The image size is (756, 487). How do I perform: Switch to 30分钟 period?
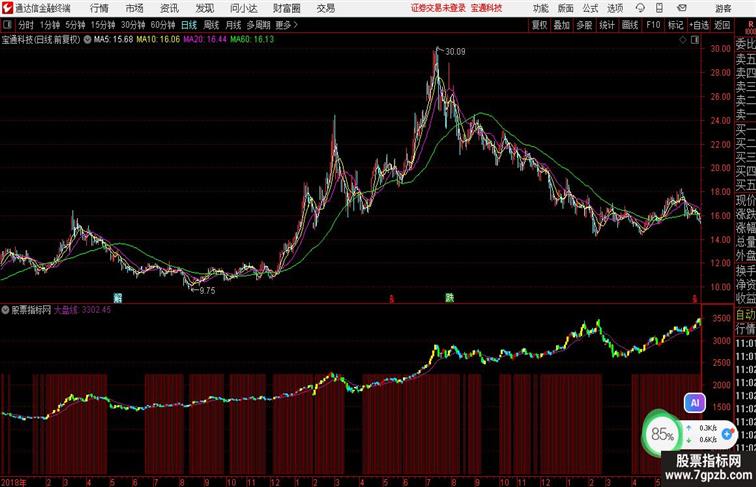point(133,25)
